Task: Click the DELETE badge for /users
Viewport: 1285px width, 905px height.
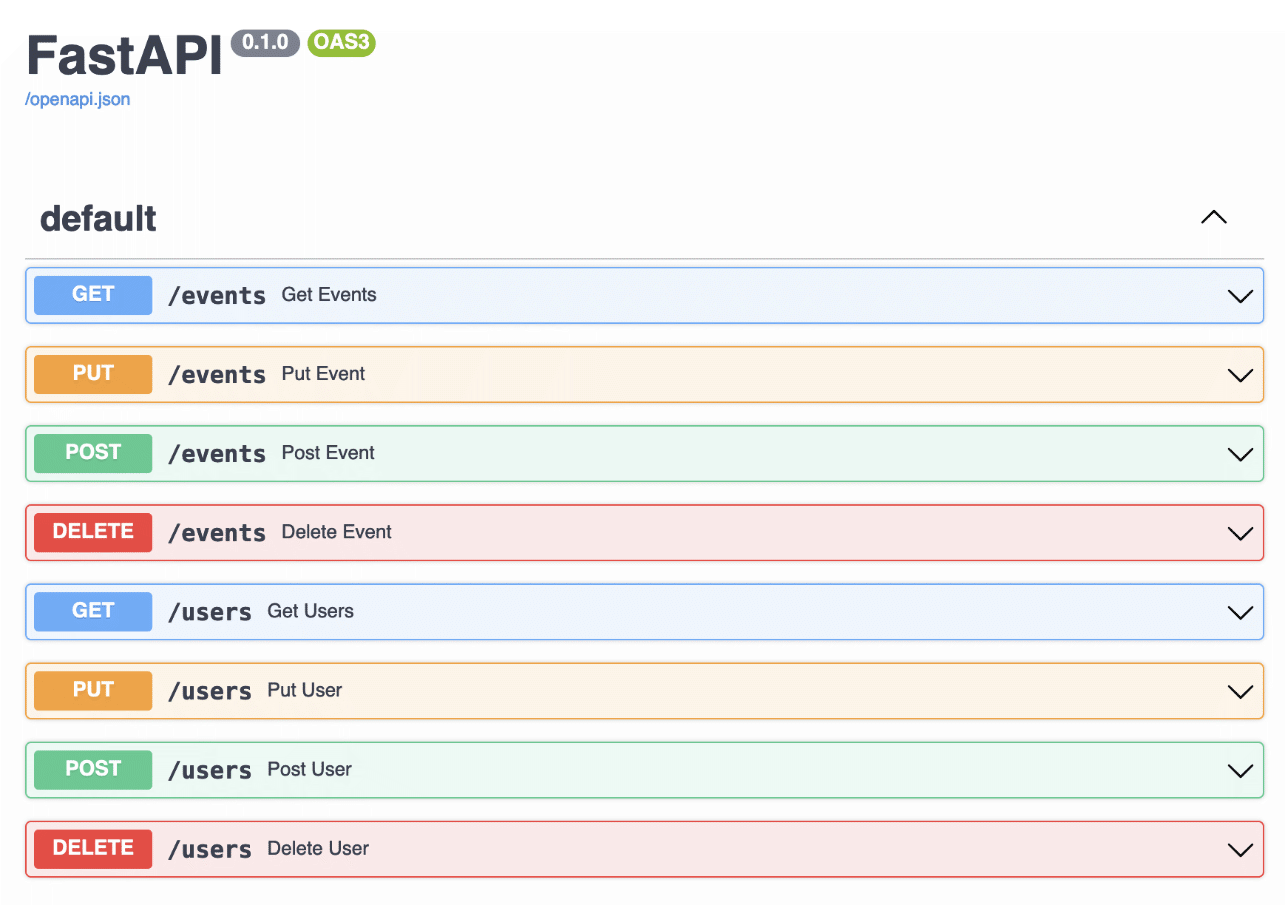Action: (93, 848)
